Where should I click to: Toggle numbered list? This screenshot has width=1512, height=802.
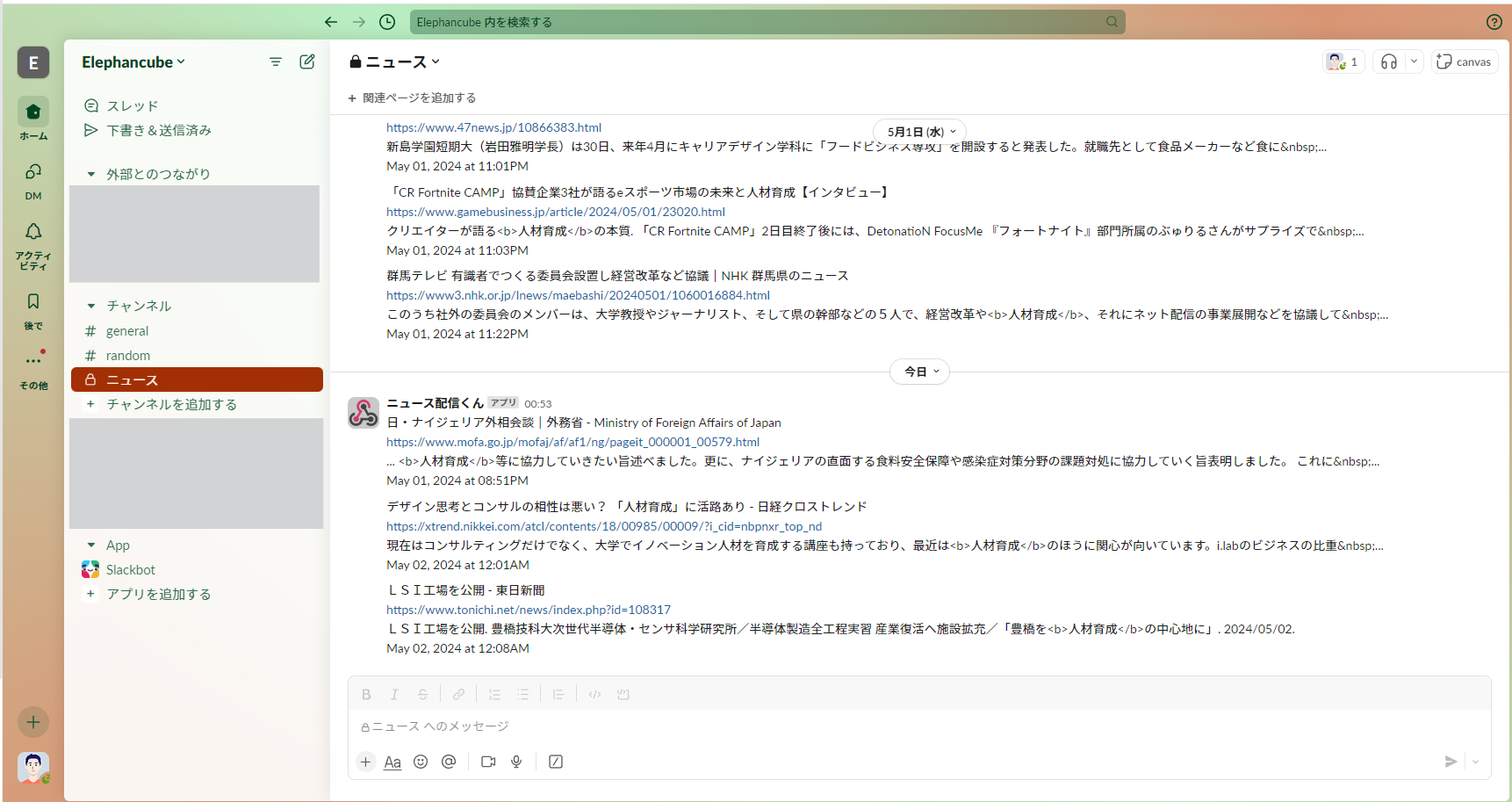pyautogui.click(x=494, y=694)
